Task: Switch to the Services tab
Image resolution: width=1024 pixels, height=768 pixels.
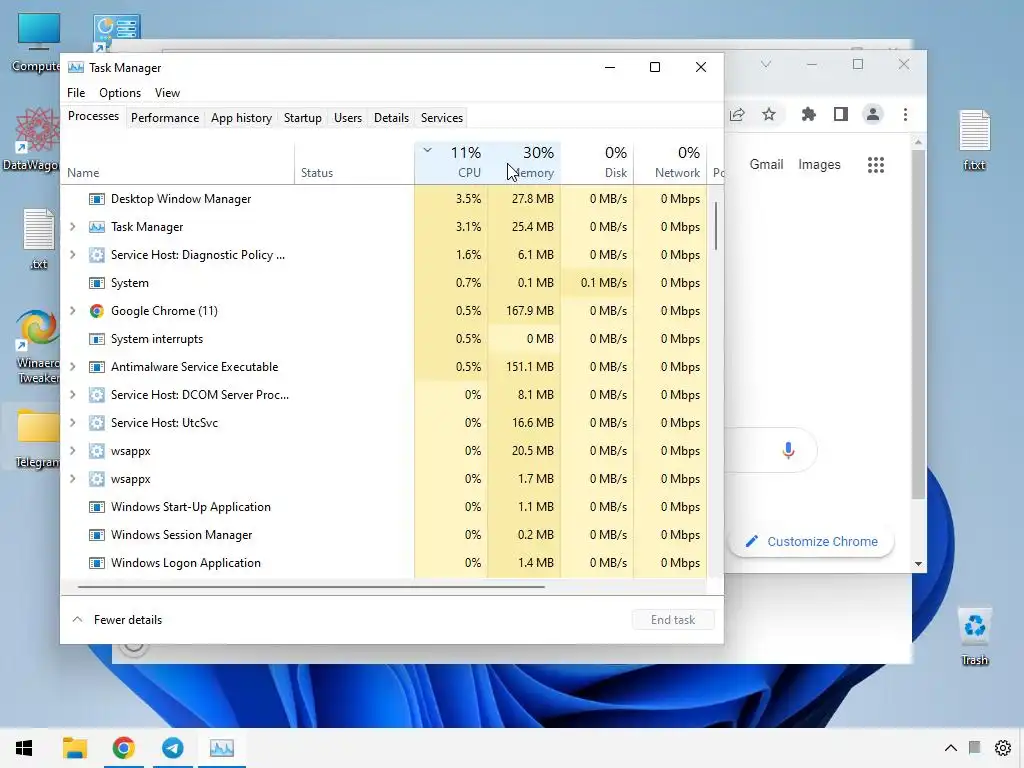Action: pyautogui.click(x=441, y=118)
